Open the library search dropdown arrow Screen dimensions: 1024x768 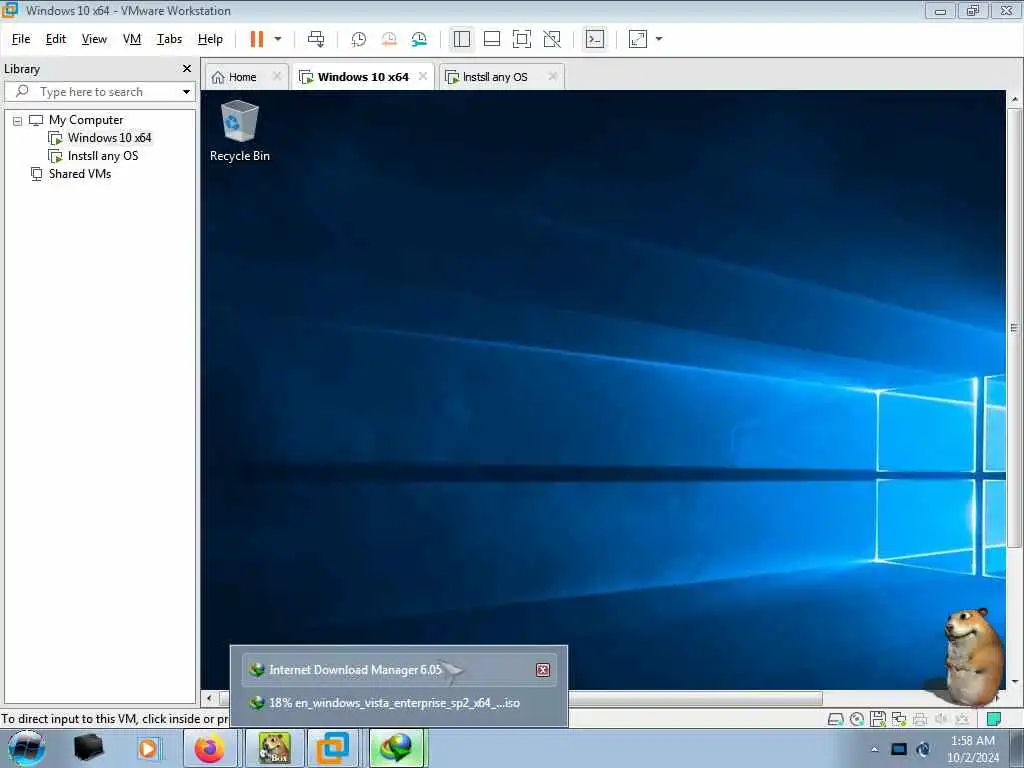187,92
